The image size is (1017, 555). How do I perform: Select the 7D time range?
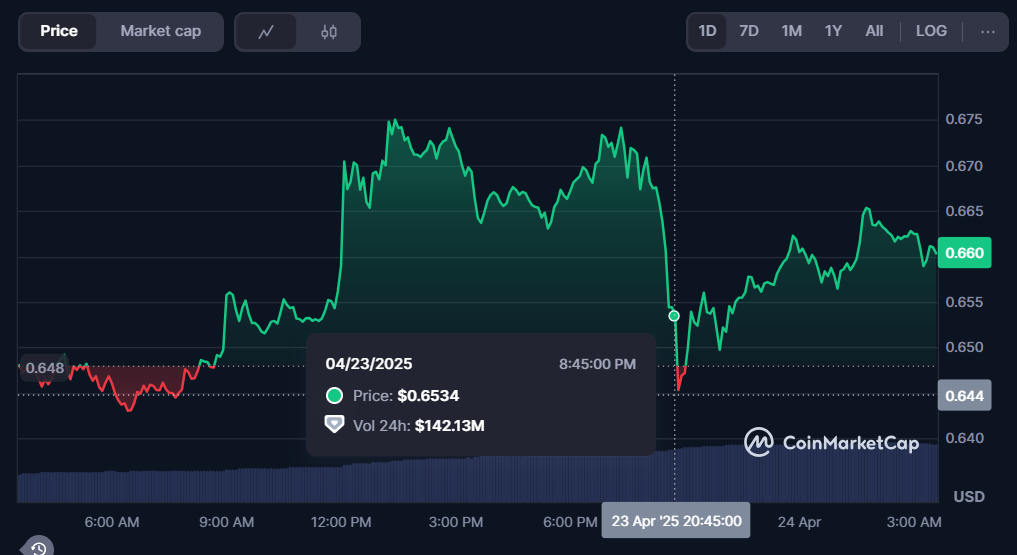749,31
